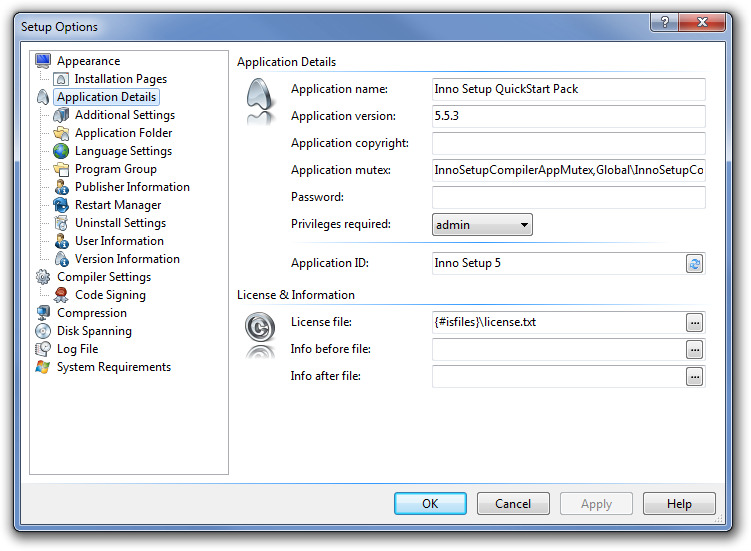This screenshot has height=551, width=751.
Task: Click the Appearance monitor icon
Action: point(43,61)
